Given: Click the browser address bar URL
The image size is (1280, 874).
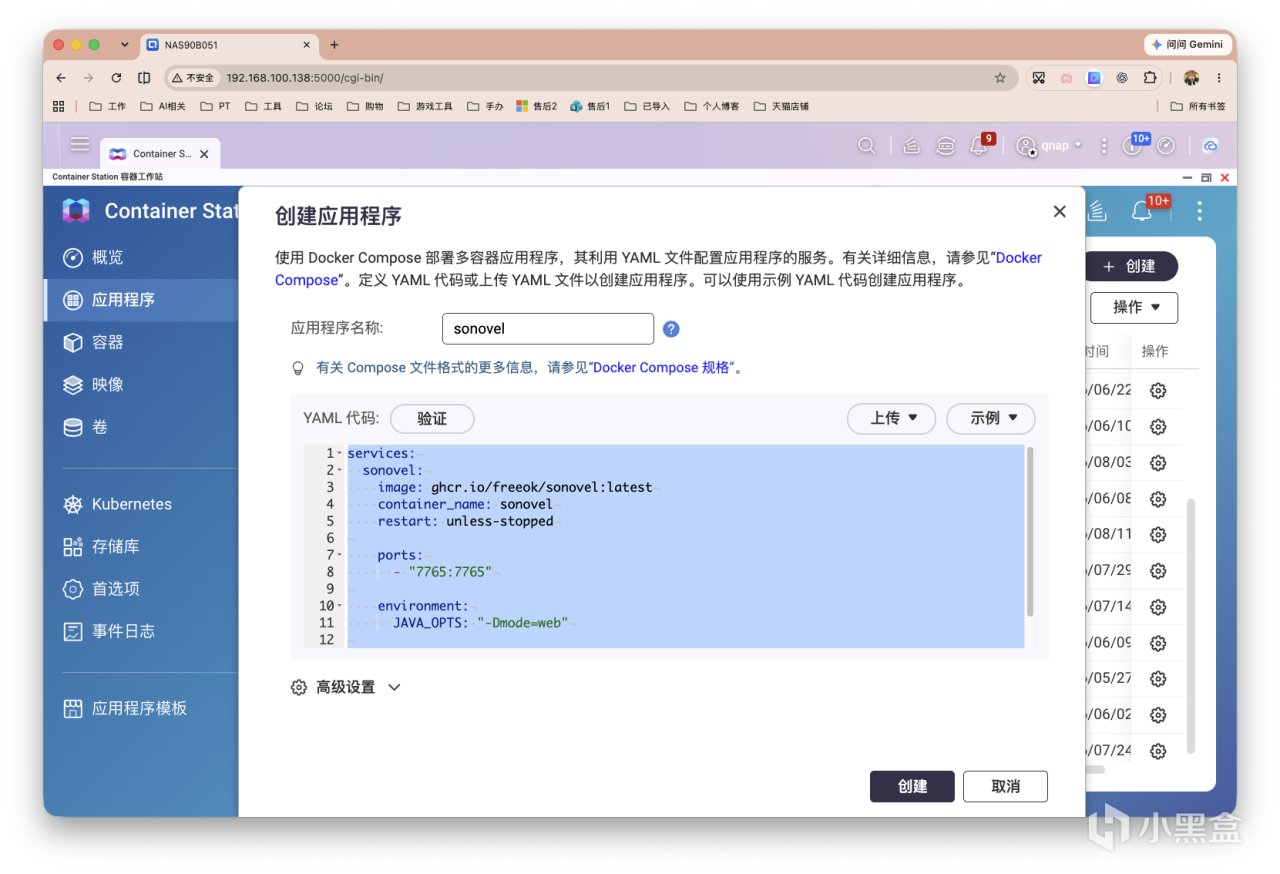Looking at the screenshot, I should pos(305,78).
